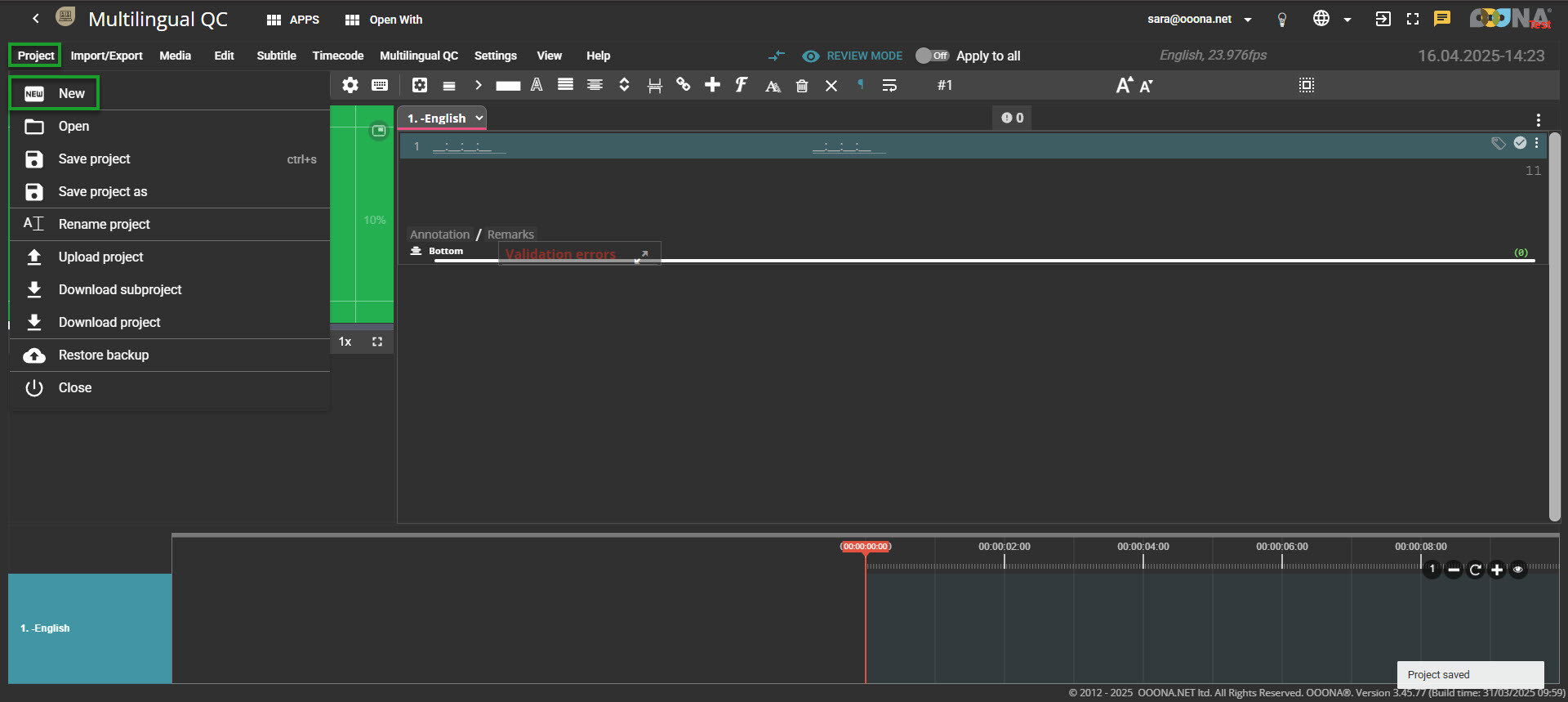Open the globe language selector dropdown

tap(1331, 19)
